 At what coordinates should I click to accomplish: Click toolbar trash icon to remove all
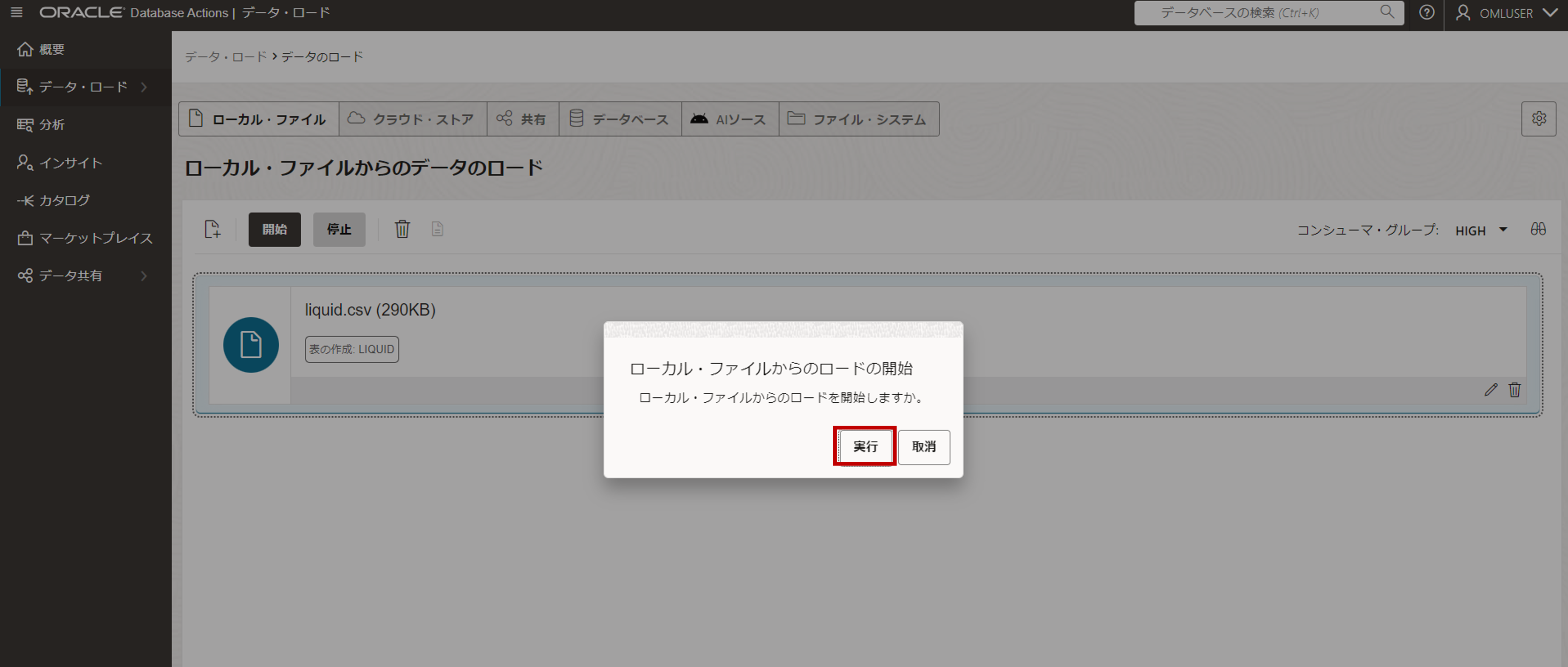pyautogui.click(x=402, y=229)
